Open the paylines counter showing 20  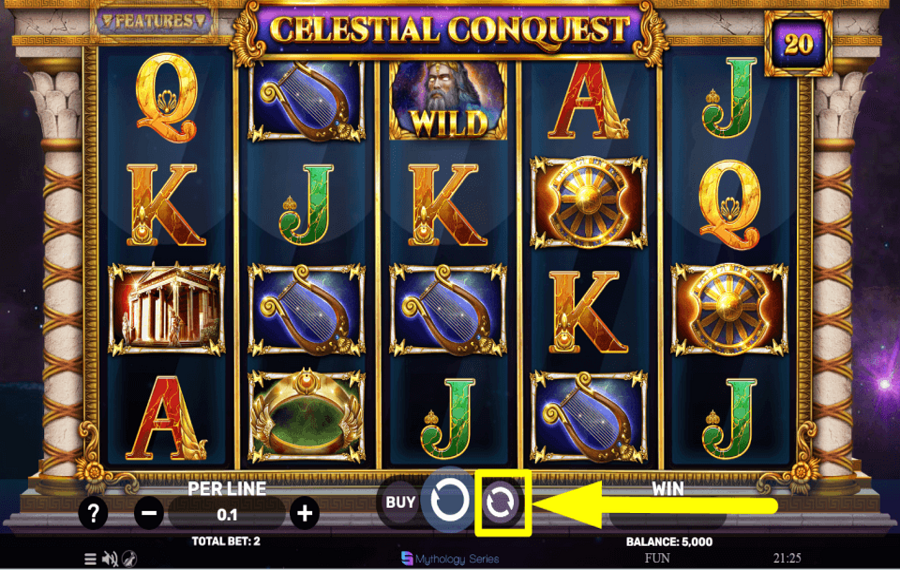(798, 43)
